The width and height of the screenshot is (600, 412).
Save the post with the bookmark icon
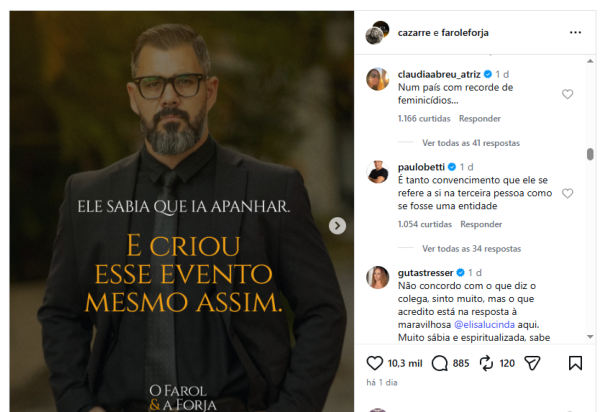[575, 363]
